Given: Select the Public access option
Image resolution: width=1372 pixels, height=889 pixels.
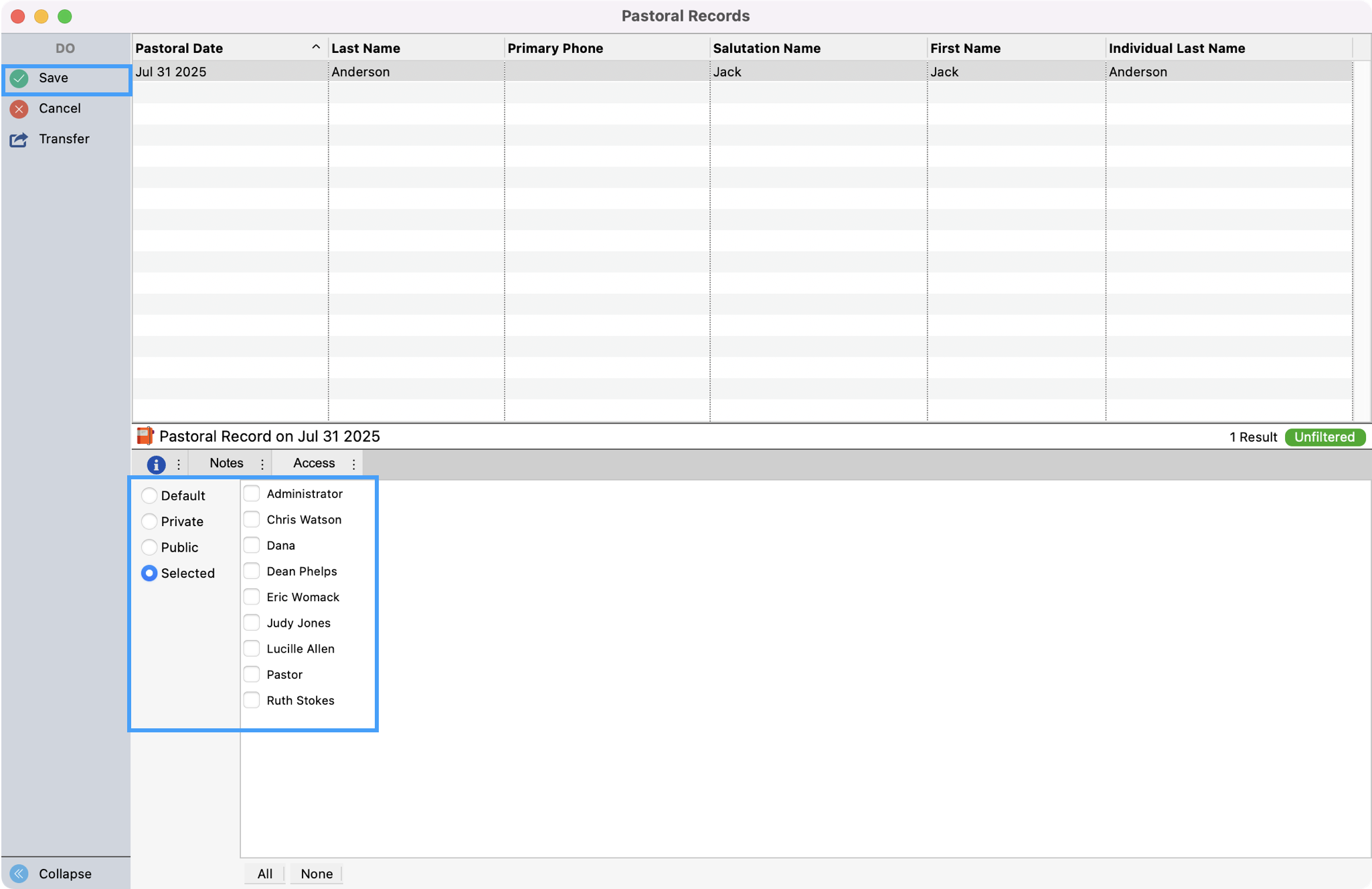Looking at the screenshot, I should coord(149,547).
